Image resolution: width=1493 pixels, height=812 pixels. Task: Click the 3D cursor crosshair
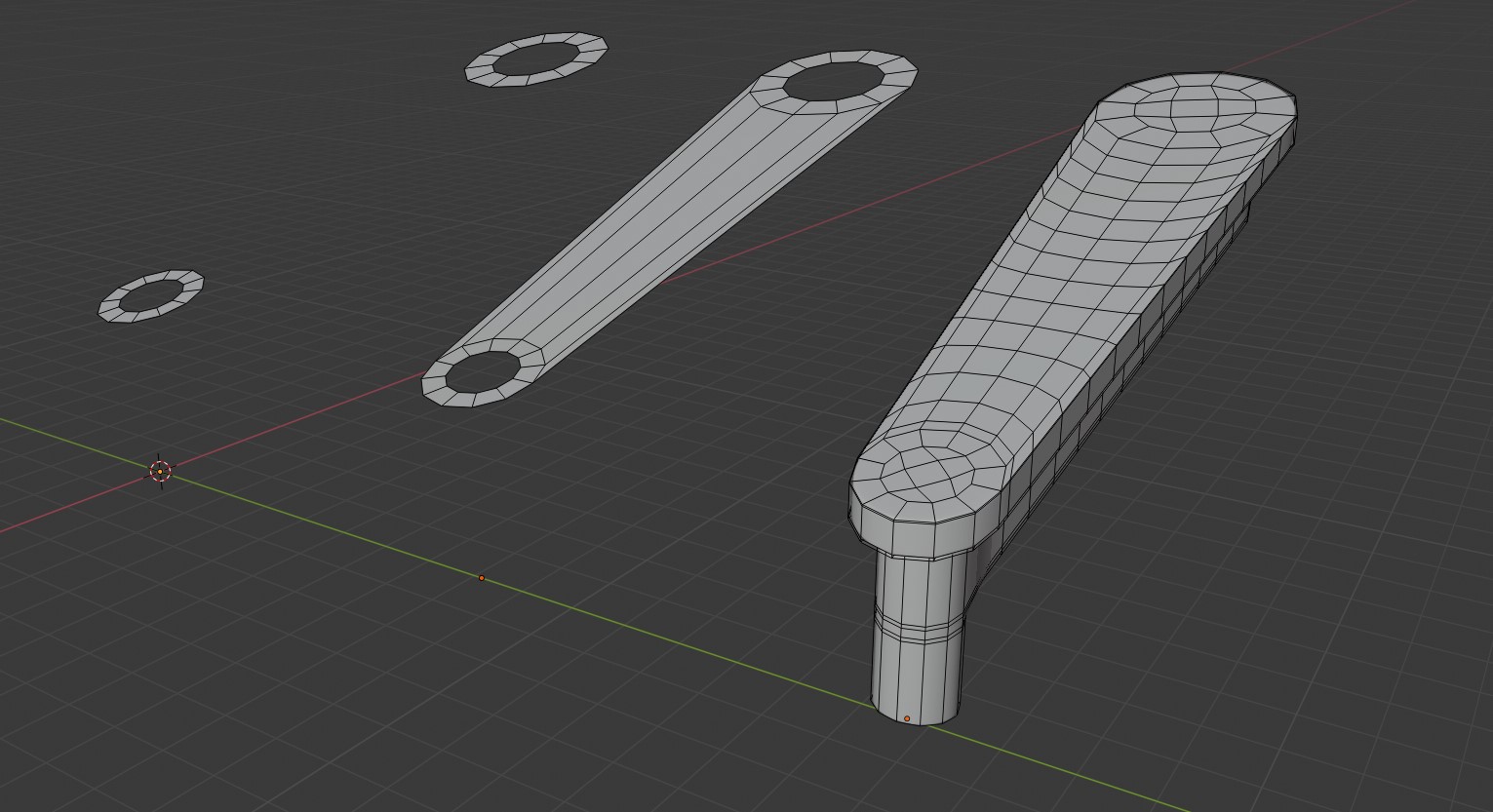pyautogui.click(x=160, y=472)
